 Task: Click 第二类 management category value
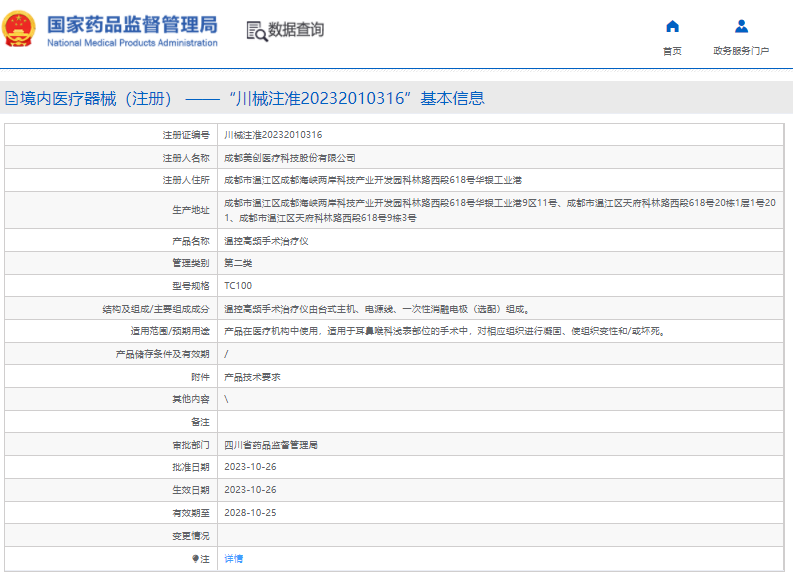coord(238,263)
